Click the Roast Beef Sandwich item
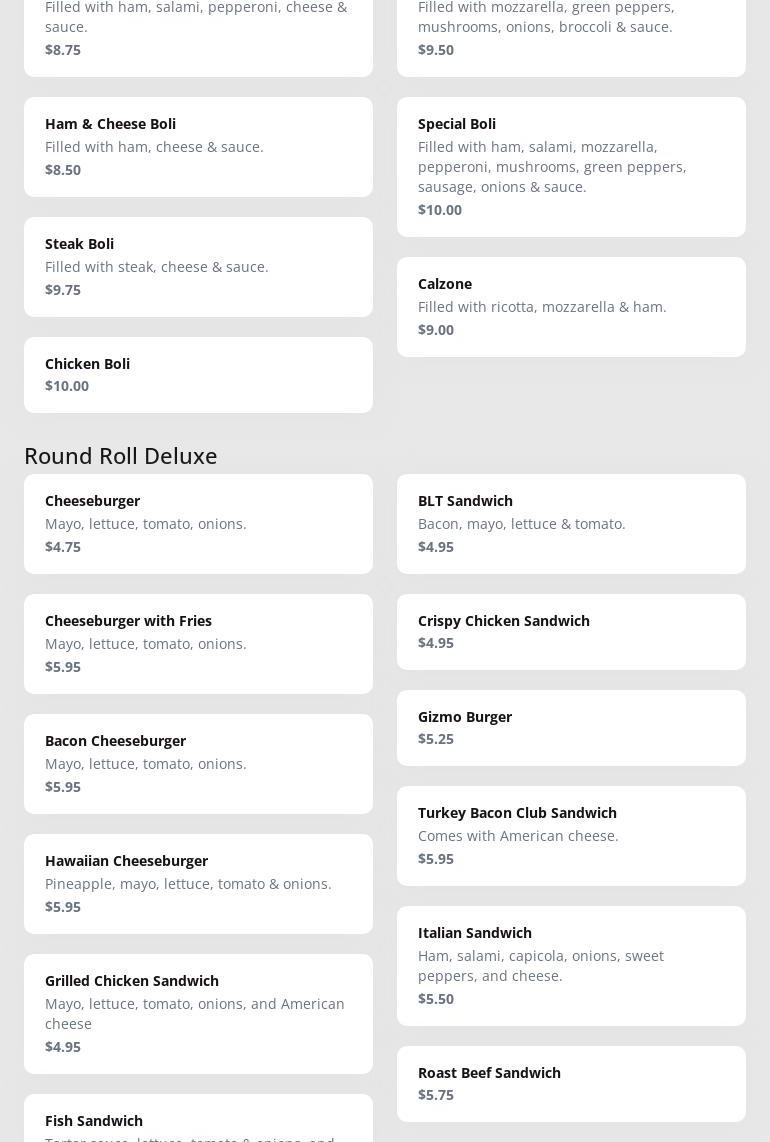Image resolution: width=770 pixels, height=1142 pixels. tap(571, 1084)
